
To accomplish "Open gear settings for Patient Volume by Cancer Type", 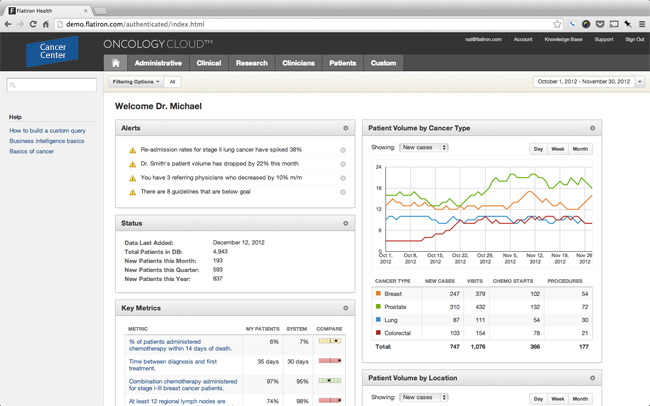I will click(x=592, y=128).
